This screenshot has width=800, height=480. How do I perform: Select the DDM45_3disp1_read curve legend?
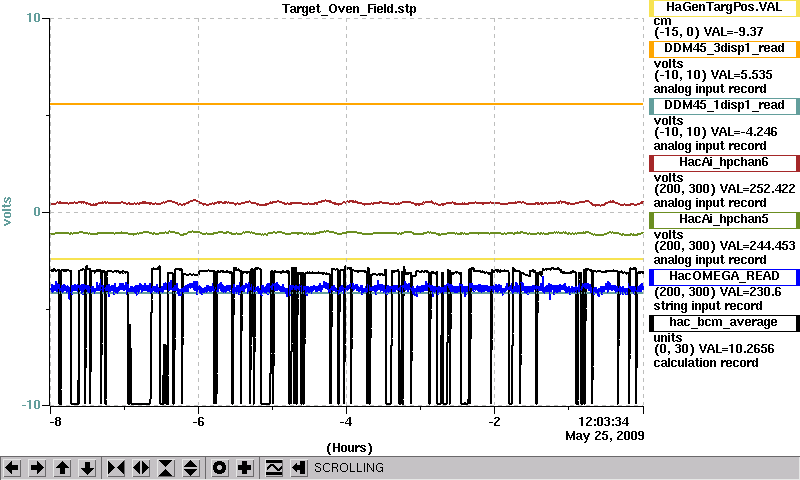point(724,48)
